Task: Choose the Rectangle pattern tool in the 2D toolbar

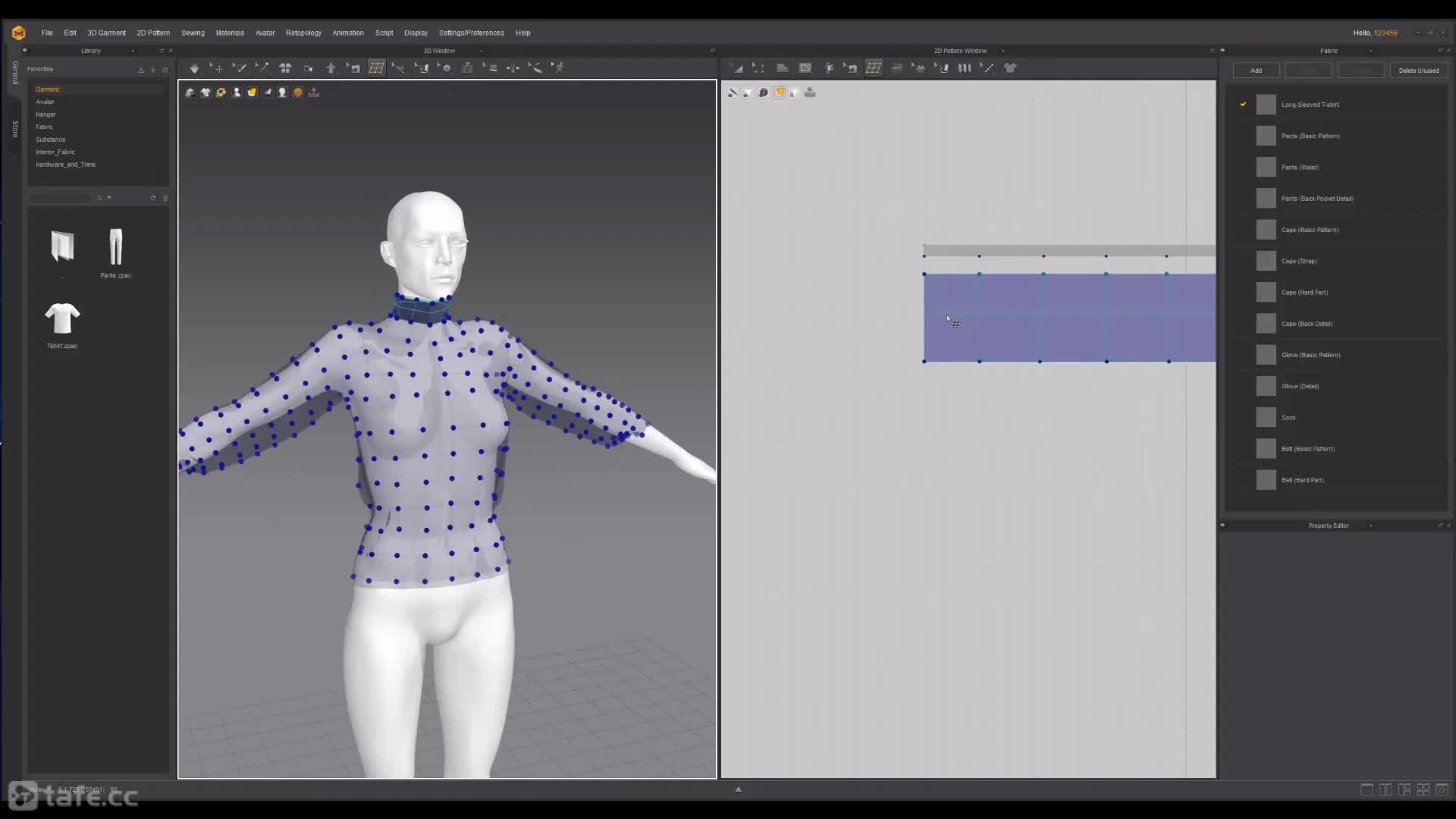Action: [805, 68]
